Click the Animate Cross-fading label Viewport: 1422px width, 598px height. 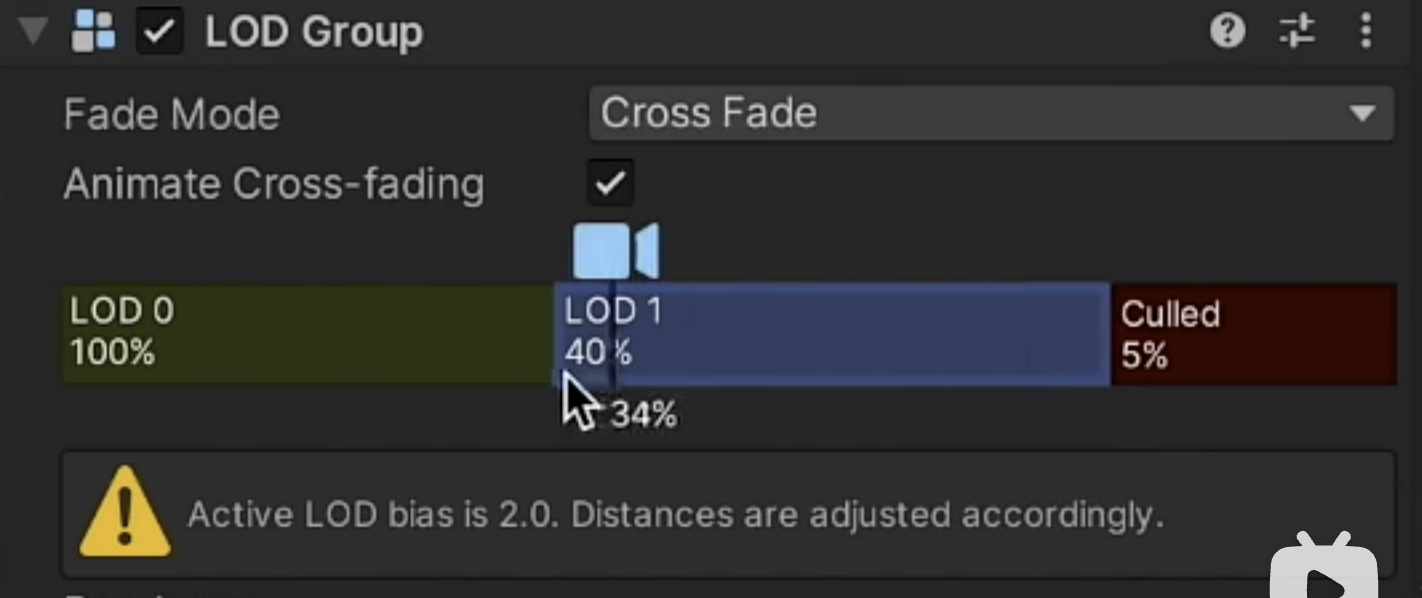point(273,184)
